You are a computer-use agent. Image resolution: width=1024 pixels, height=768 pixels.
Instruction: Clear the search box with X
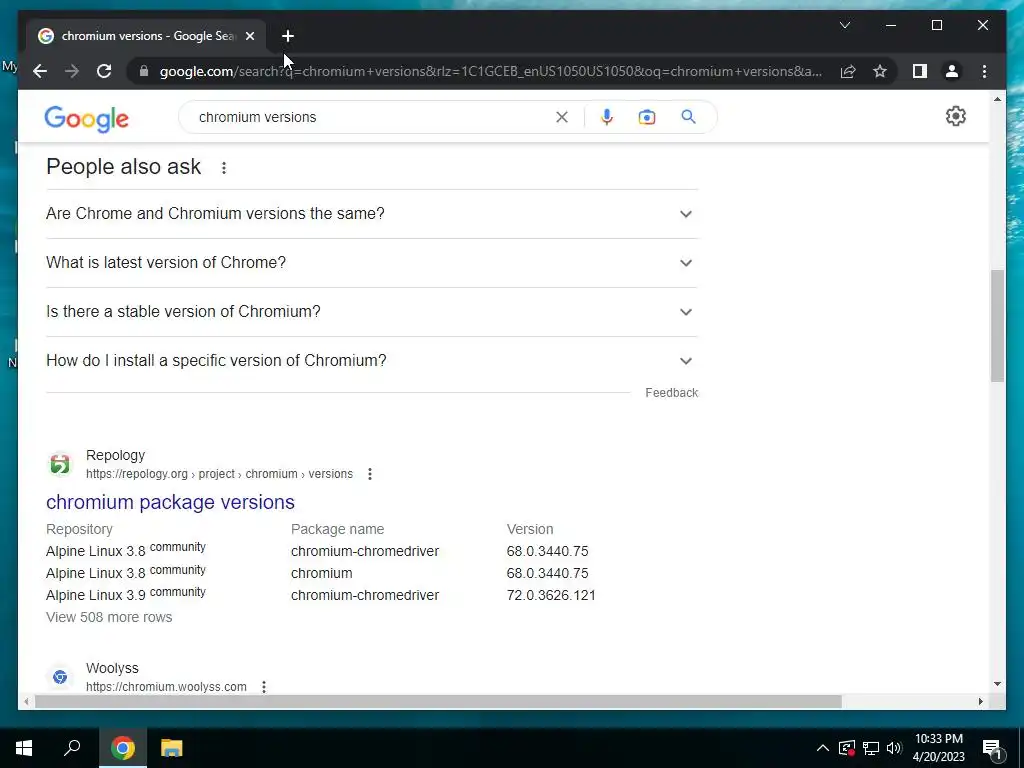tap(562, 117)
